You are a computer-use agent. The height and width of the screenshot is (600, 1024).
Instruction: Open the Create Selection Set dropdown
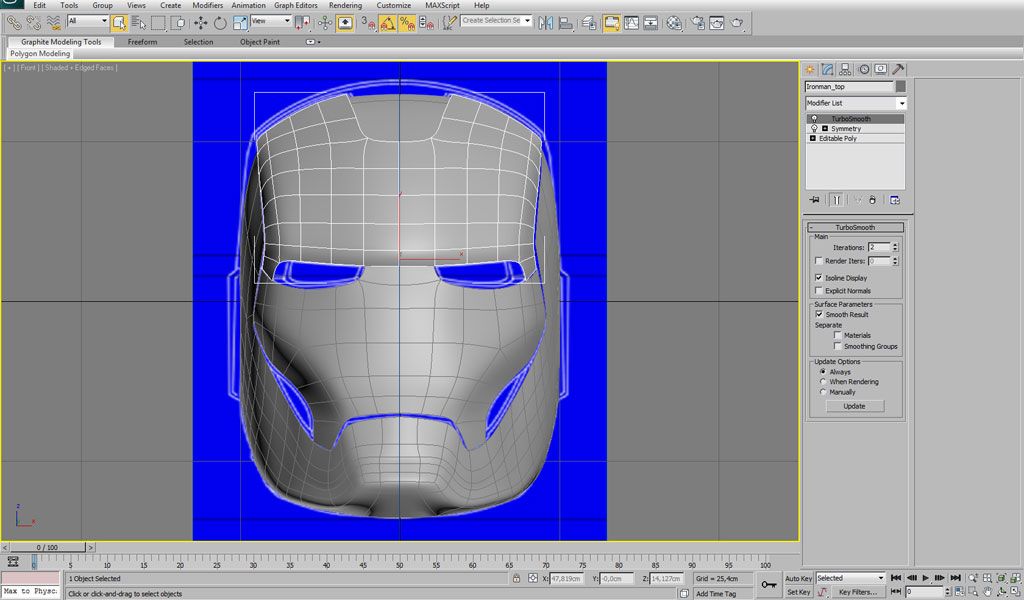tap(496, 21)
